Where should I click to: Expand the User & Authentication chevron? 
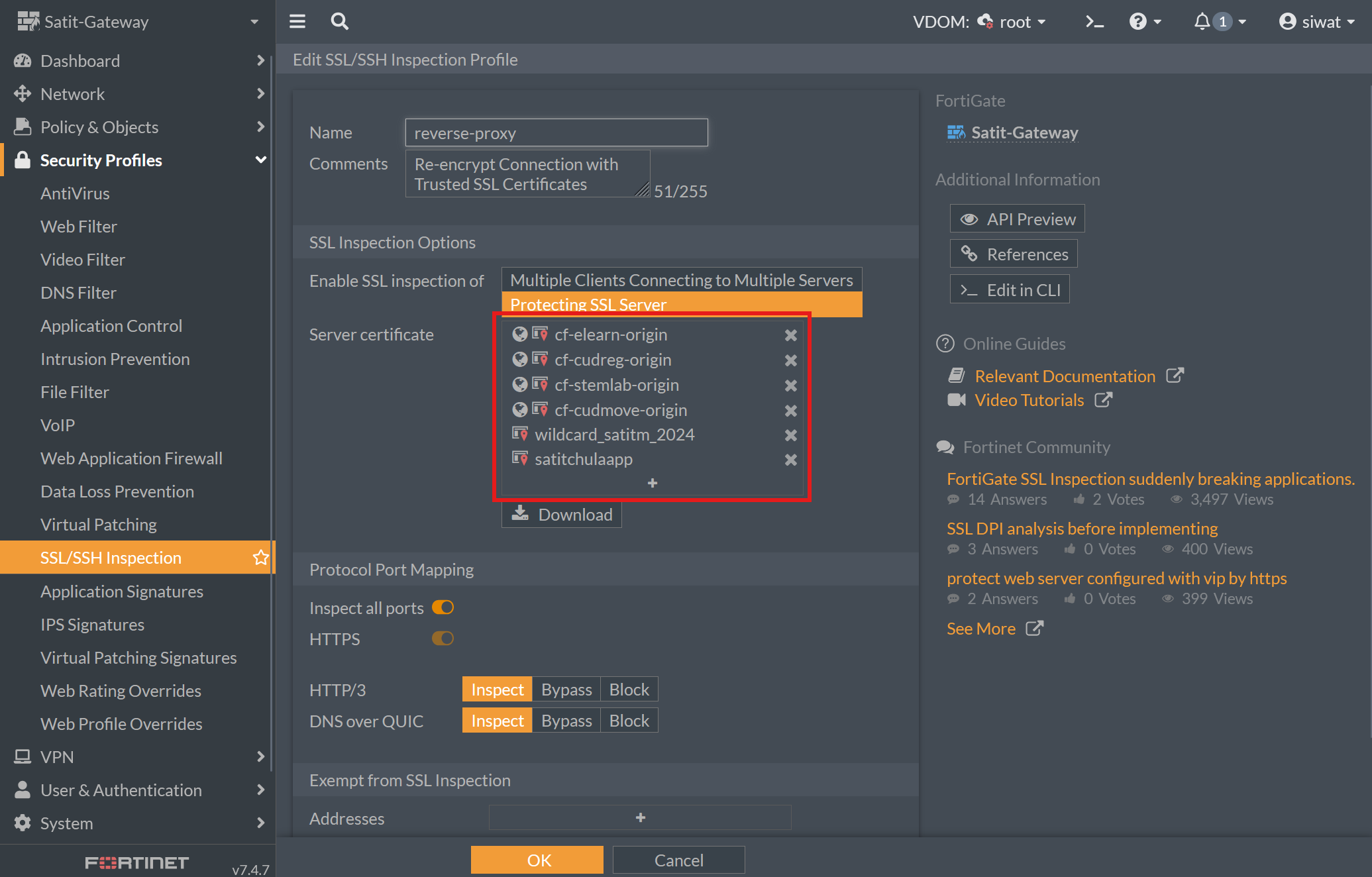click(260, 790)
